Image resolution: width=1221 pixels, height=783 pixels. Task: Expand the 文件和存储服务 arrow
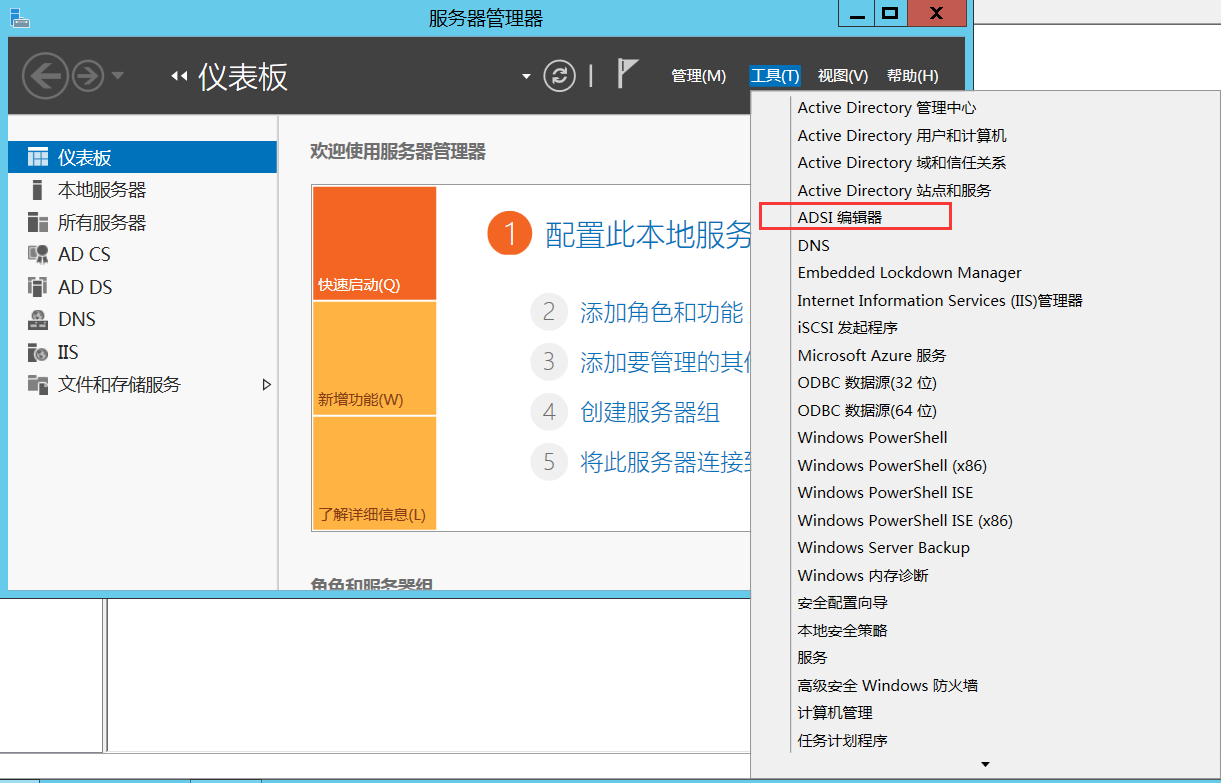coord(266,384)
